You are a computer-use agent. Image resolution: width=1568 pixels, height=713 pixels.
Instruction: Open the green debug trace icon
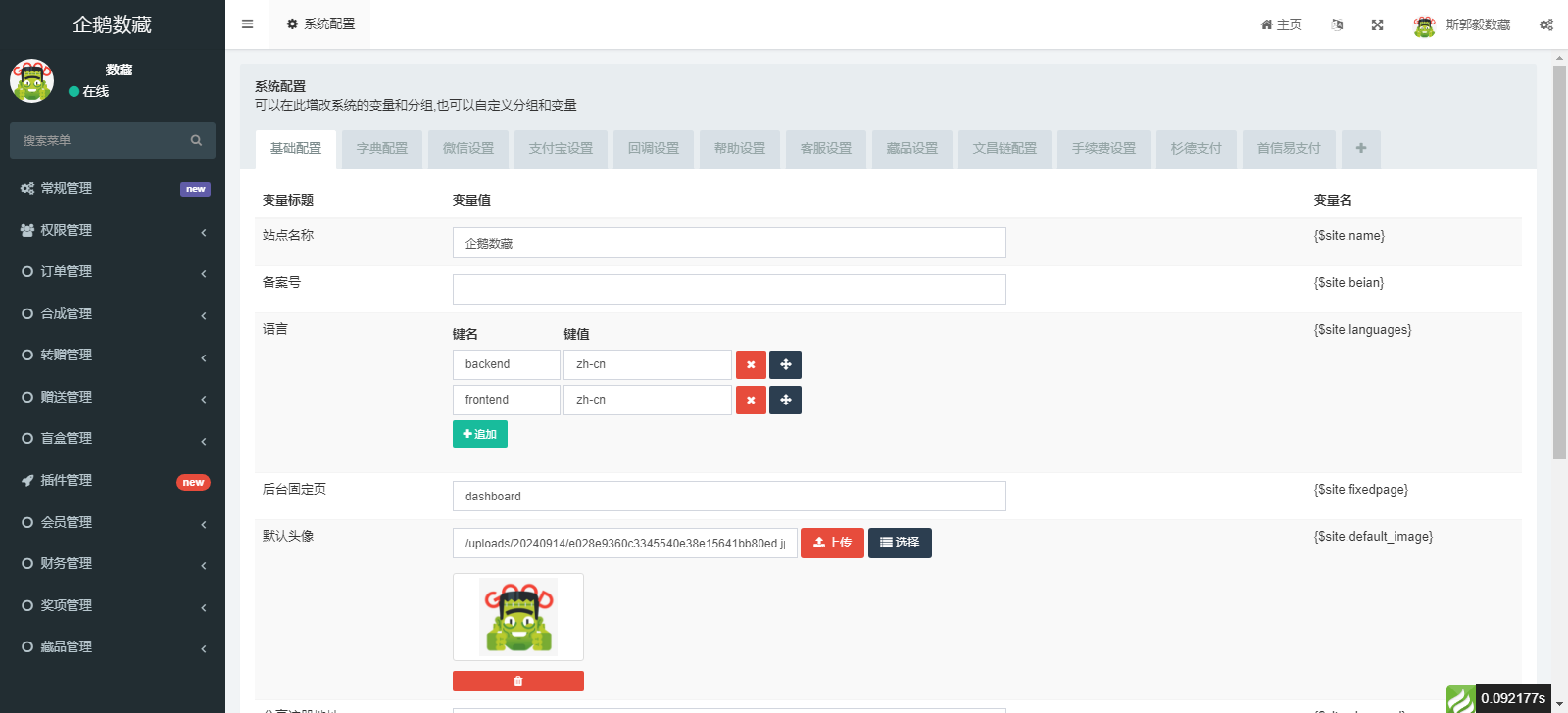click(1460, 698)
